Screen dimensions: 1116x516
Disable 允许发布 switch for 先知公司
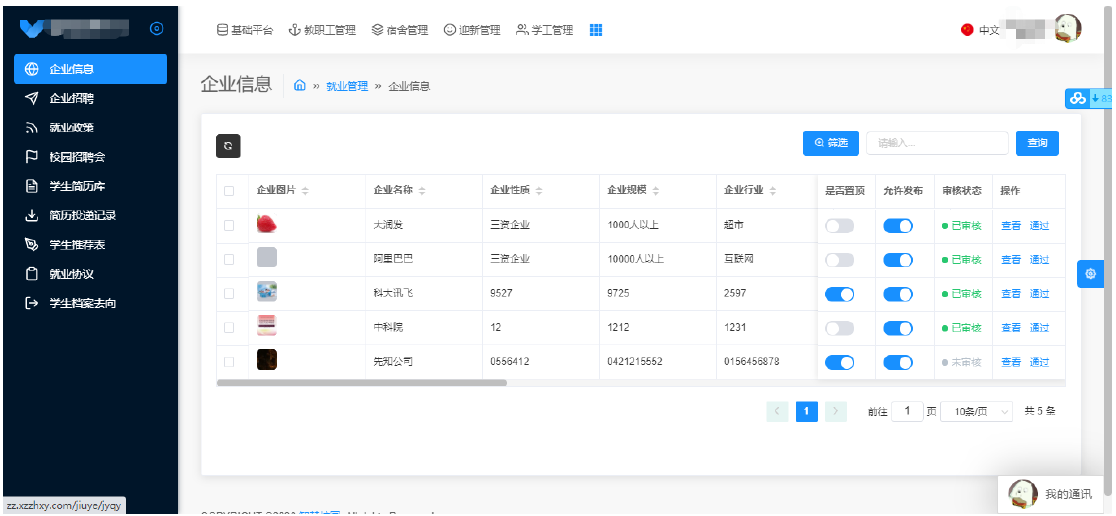898,362
